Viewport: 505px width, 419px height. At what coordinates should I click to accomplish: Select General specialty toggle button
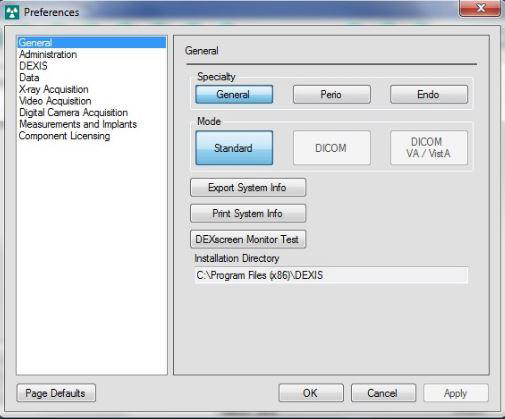(234, 94)
